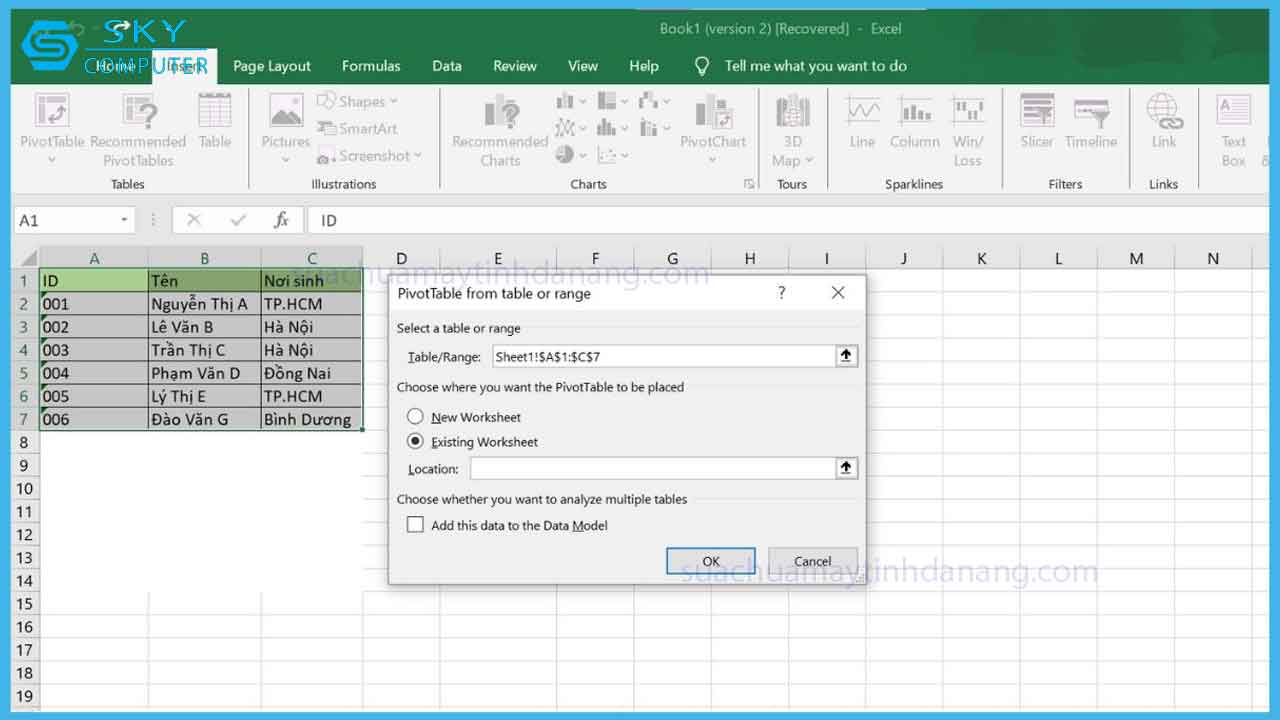The width and height of the screenshot is (1280, 720).
Task: Click the Insert Hierarchy chart icon
Action: (613, 101)
